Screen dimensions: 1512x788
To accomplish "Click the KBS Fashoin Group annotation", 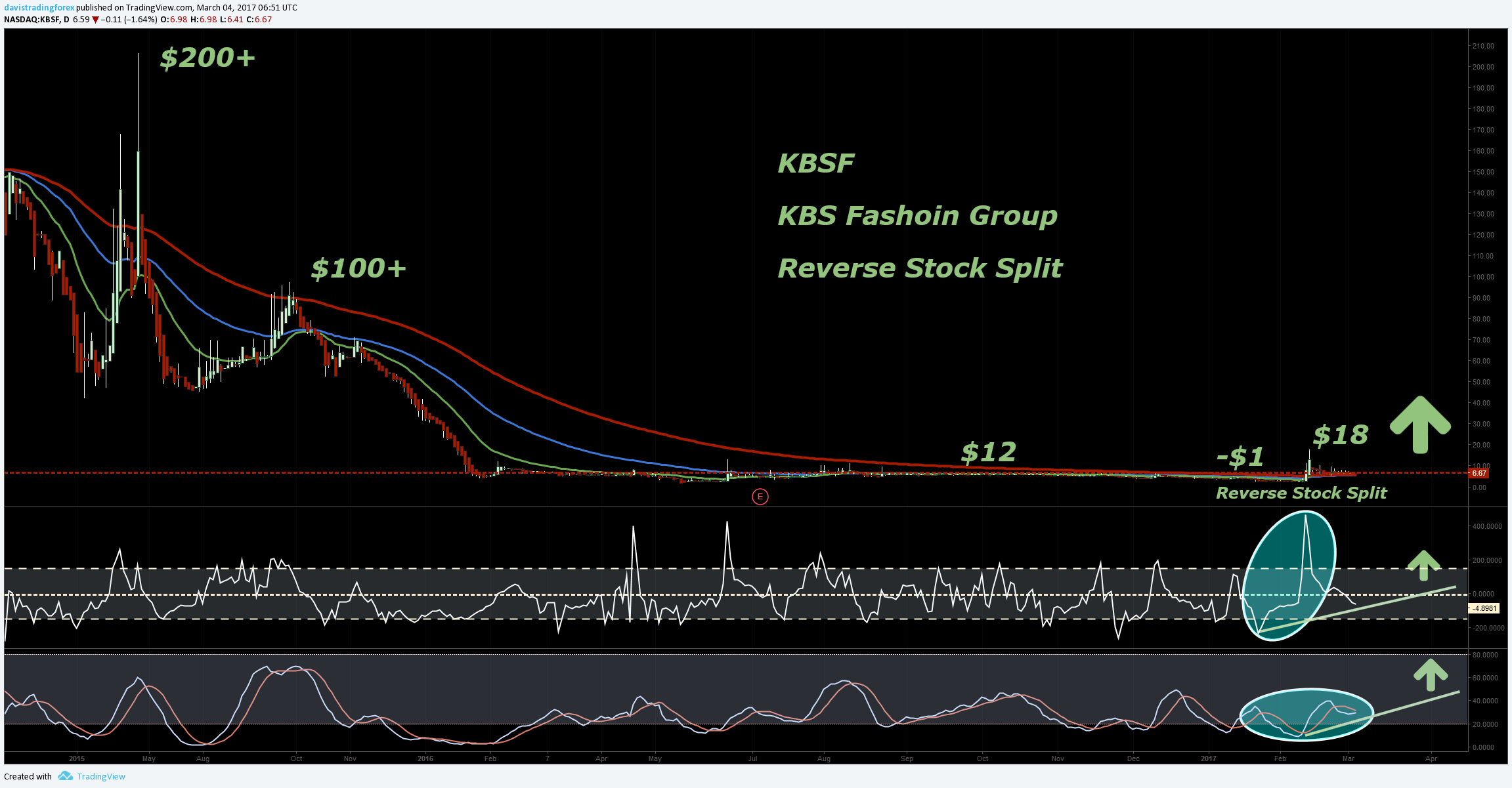I will [917, 216].
